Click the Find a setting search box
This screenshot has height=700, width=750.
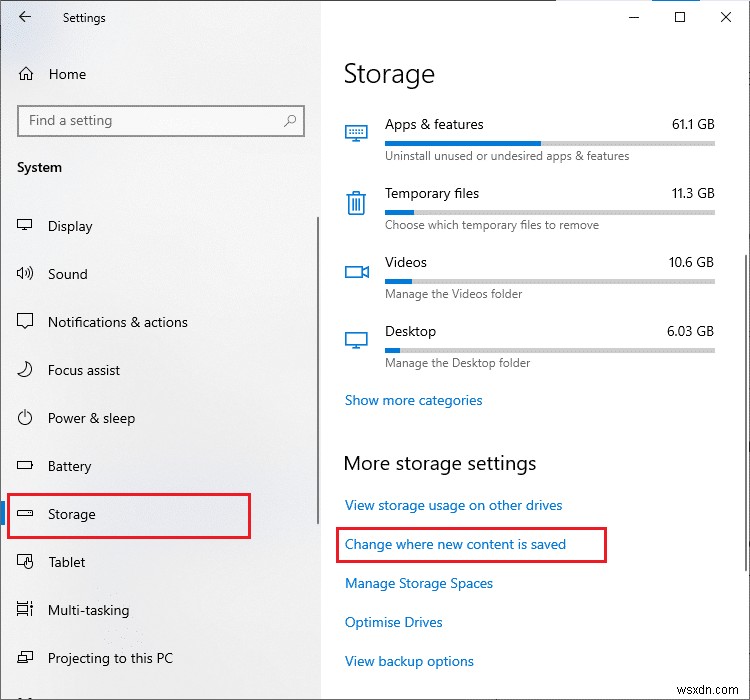coord(150,121)
